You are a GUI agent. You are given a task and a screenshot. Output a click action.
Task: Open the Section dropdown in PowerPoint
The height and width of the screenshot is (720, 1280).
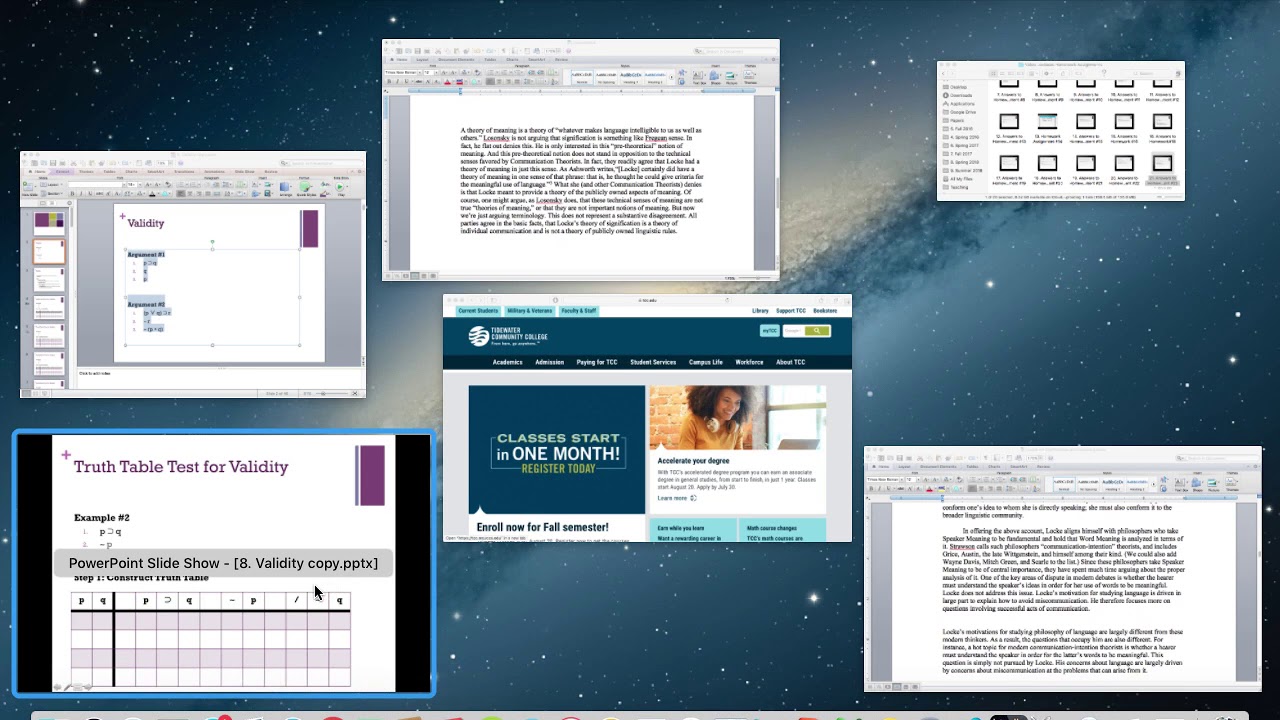click(52, 193)
